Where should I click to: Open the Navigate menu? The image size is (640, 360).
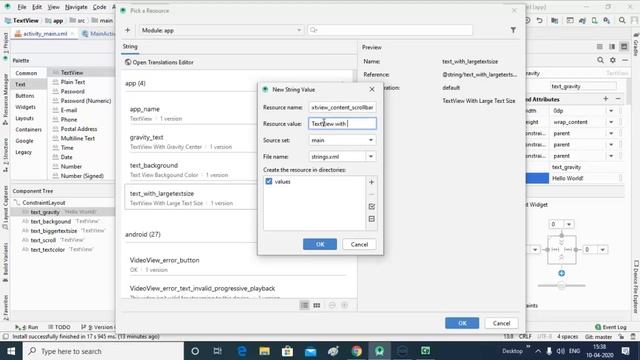(x=76, y=7)
